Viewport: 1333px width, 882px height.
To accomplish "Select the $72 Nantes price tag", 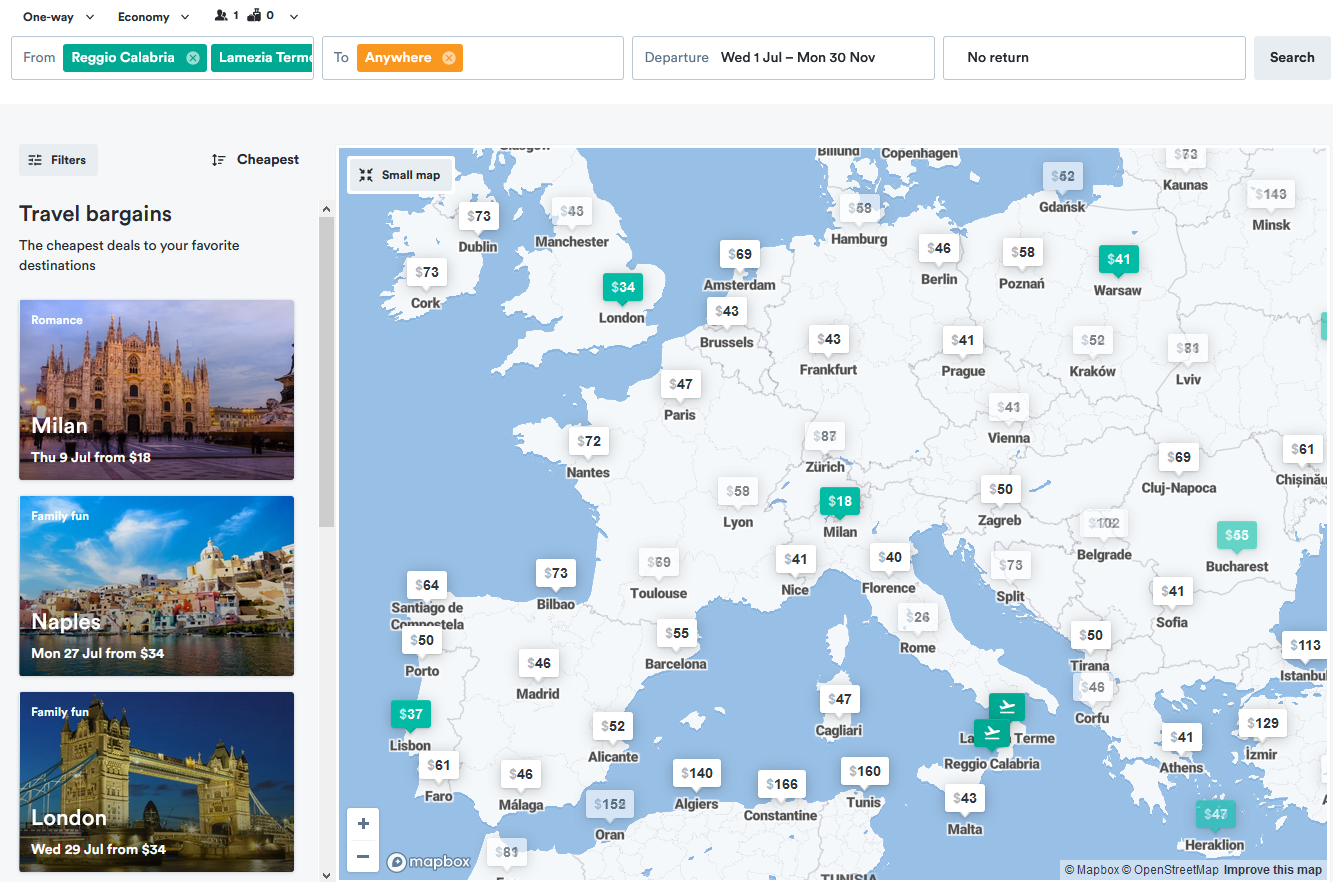I will 589,441.
